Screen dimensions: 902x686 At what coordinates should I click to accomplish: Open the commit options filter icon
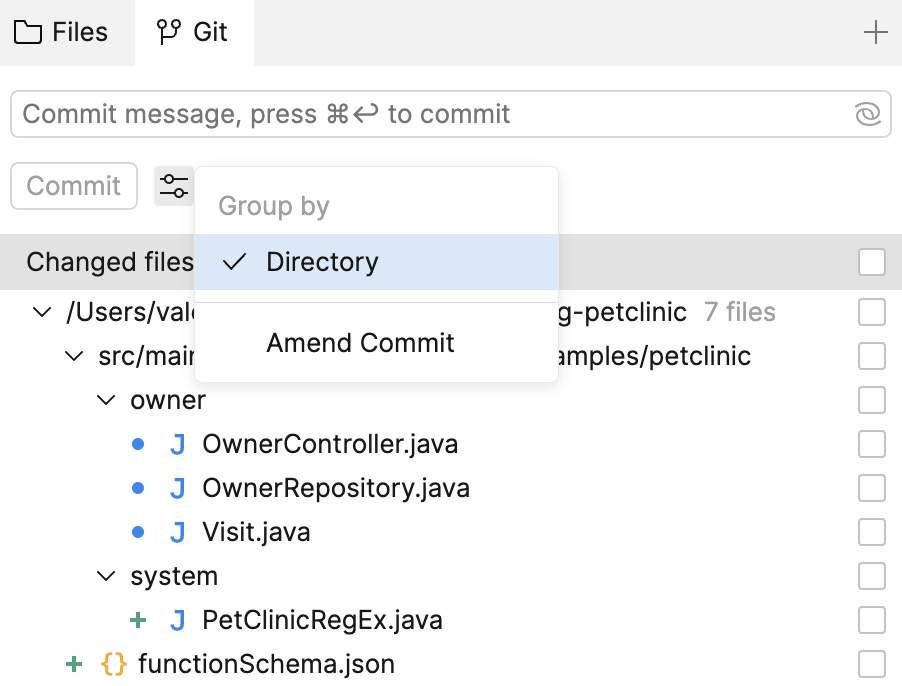[x=174, y=186]
